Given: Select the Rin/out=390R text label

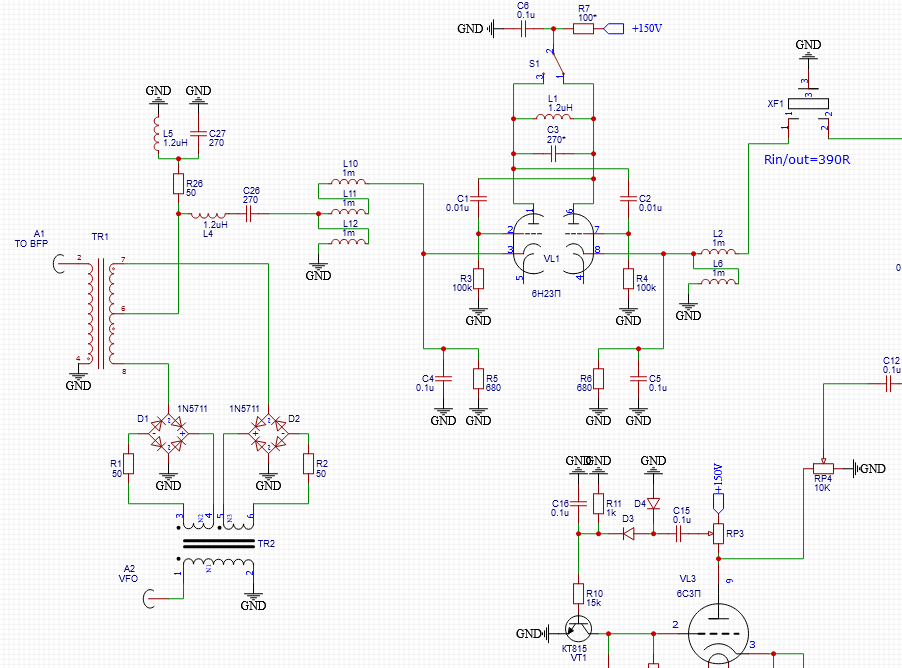Looking at the screenshot, I should 806,160.
